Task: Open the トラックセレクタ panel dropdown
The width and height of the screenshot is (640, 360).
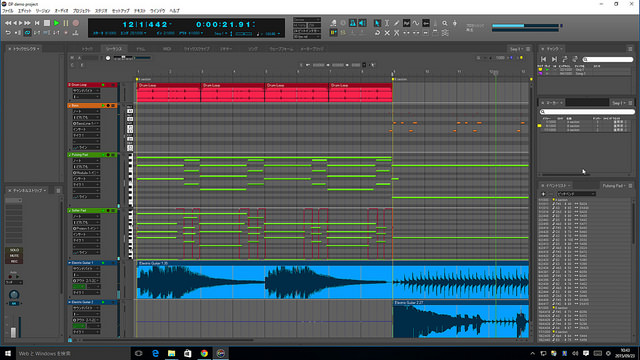Action: click(26, 49)
